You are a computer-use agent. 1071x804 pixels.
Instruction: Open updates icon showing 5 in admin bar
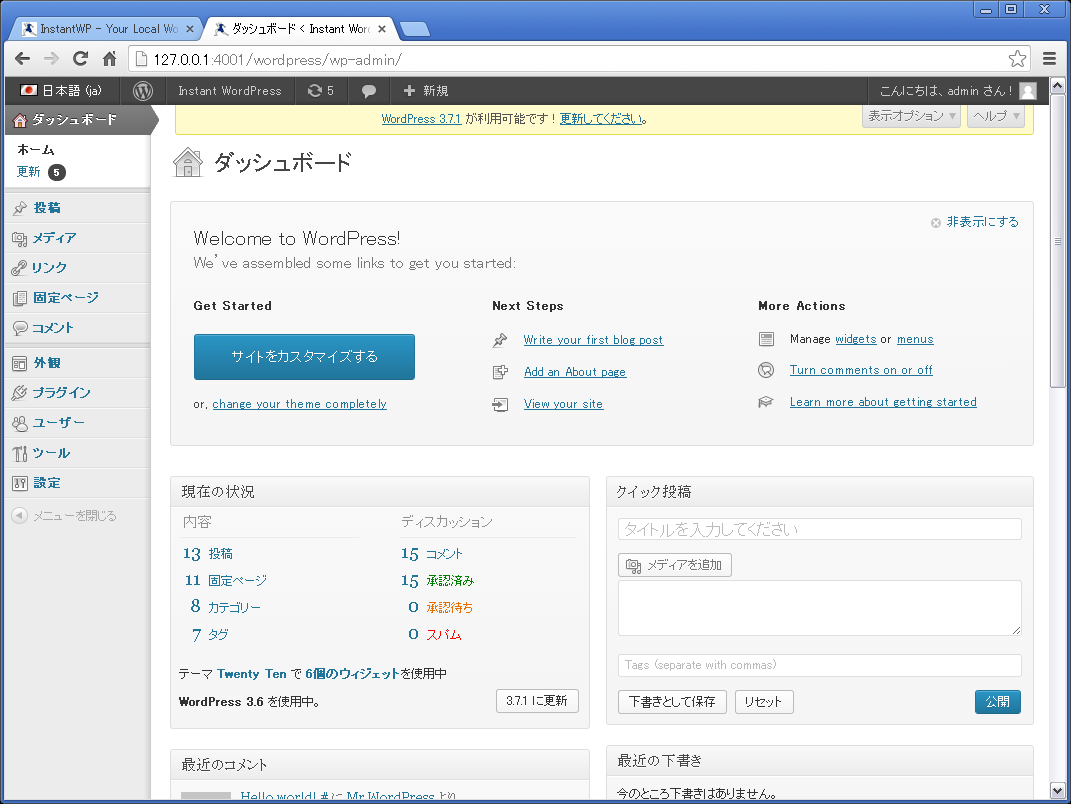pyautogui.click(x=320, y=91)
